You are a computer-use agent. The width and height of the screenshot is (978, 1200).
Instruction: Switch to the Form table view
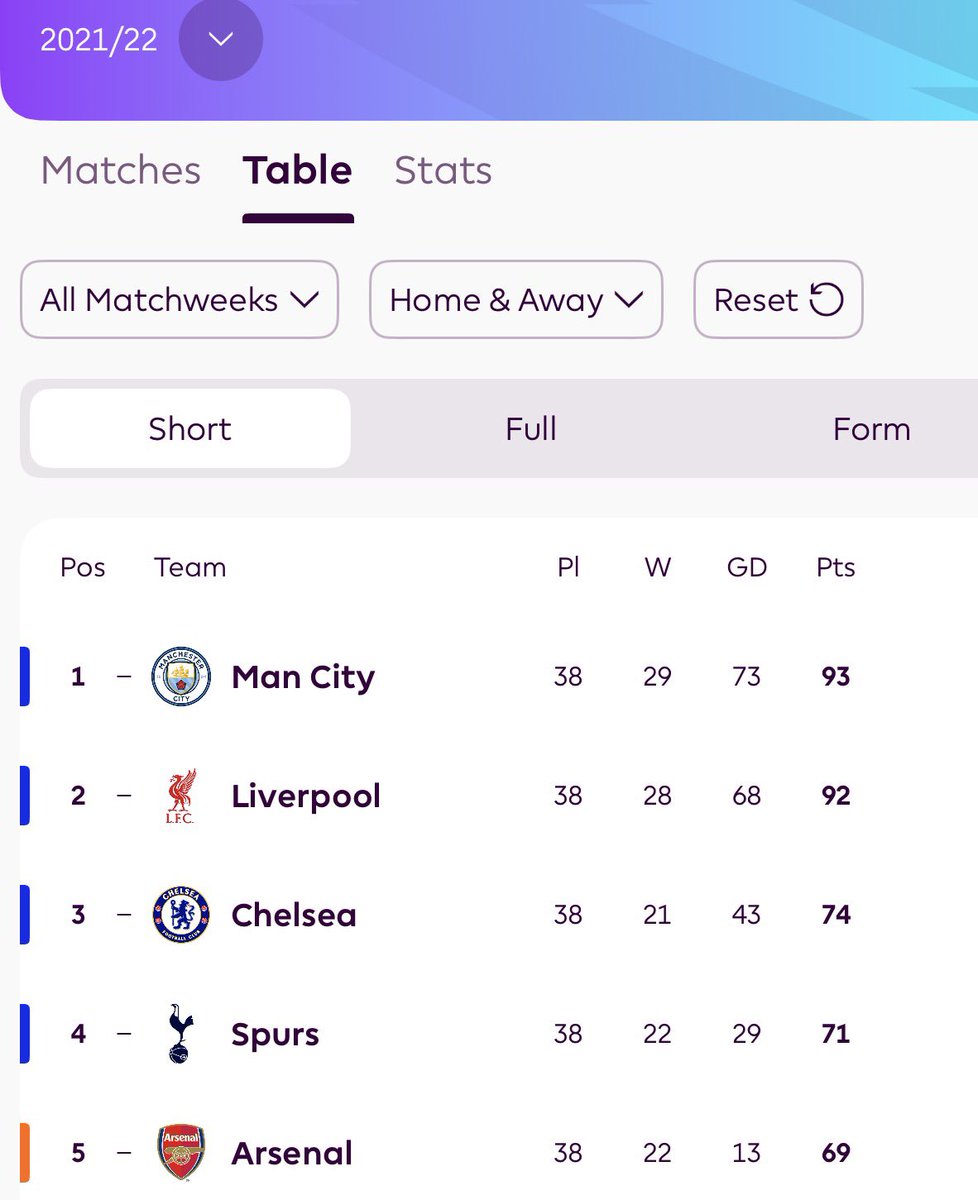[871, 429]
